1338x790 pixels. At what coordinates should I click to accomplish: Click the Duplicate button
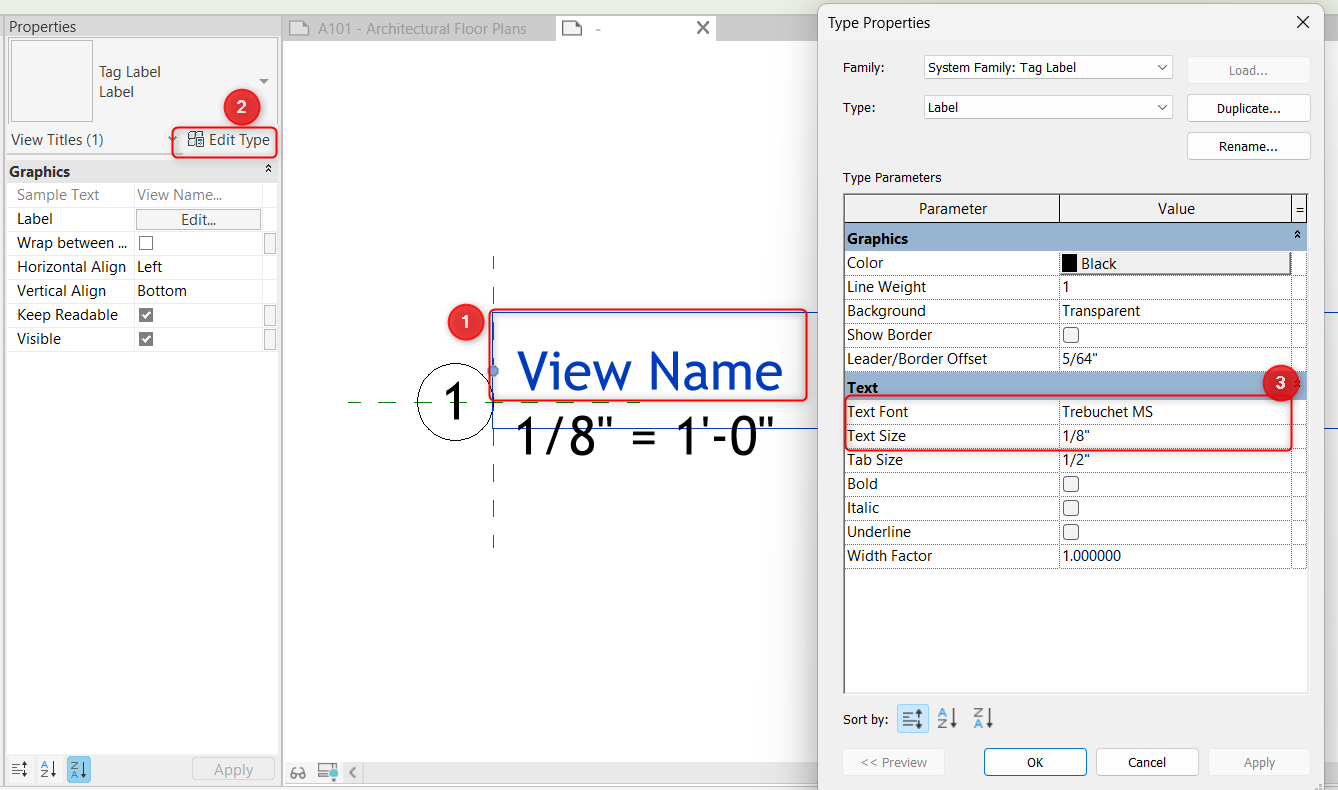coord(1248,107)
